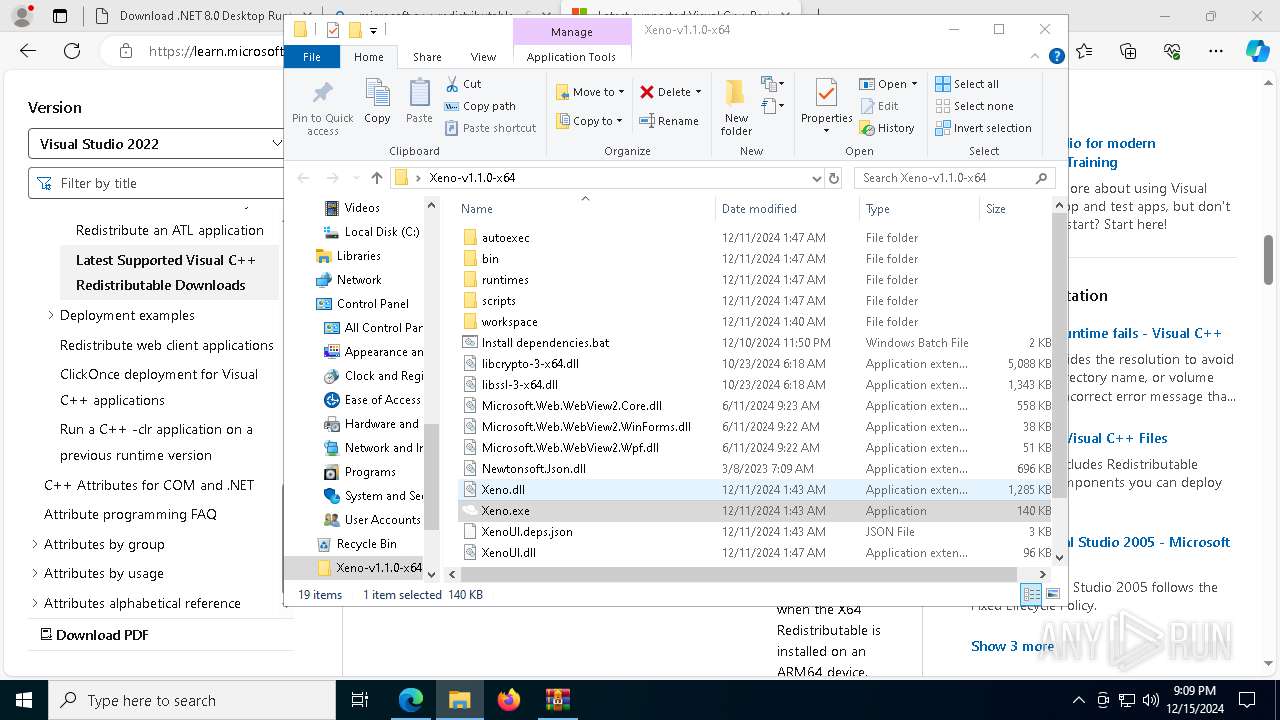Select Newtonsoft.Json.dll file
1280x720 pixels.
(533, 469)
